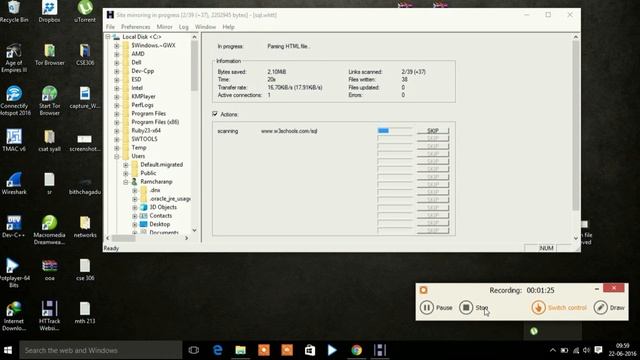Open the Dev-C++ desktop icon
The height and width of the screenshot is (360, 640).
(x=14, y=227)
